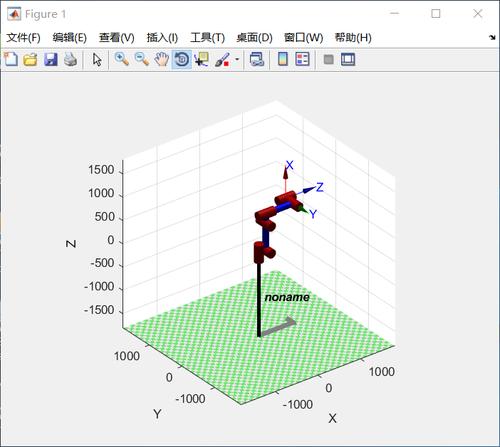The height and width of the screenshot is (447, 500).
Task: Print the figure using the printer icon
Action: (x=71, y=60)
